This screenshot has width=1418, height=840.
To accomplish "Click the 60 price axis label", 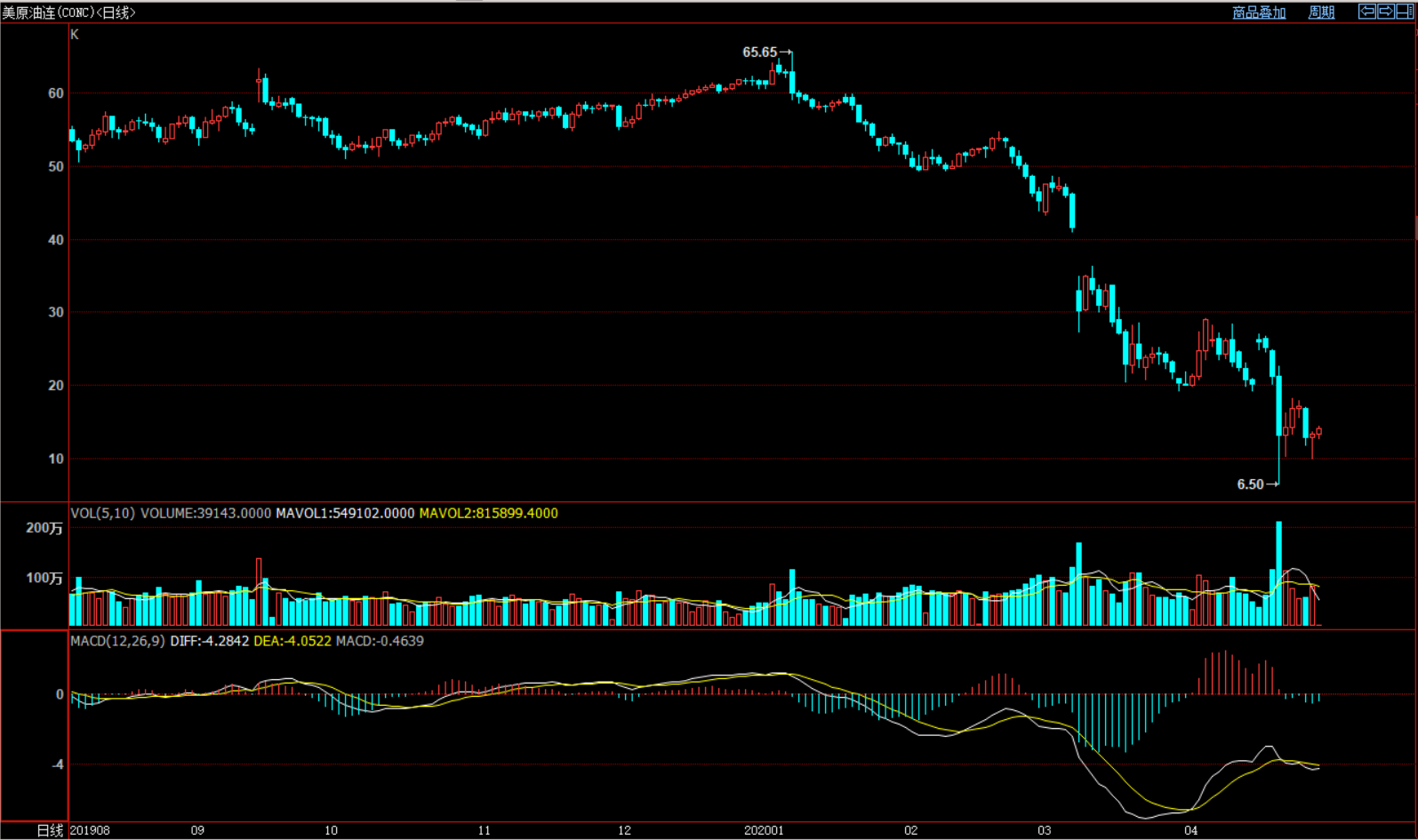I will coord(56,93).
